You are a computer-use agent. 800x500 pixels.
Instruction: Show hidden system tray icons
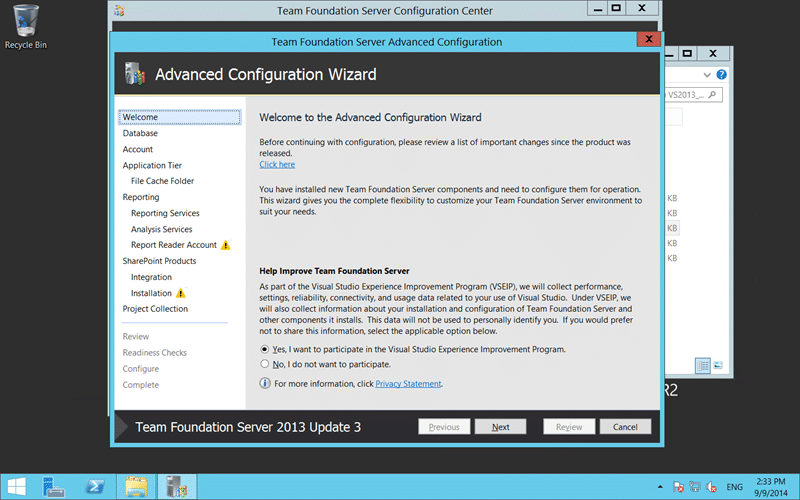point(660,487)
